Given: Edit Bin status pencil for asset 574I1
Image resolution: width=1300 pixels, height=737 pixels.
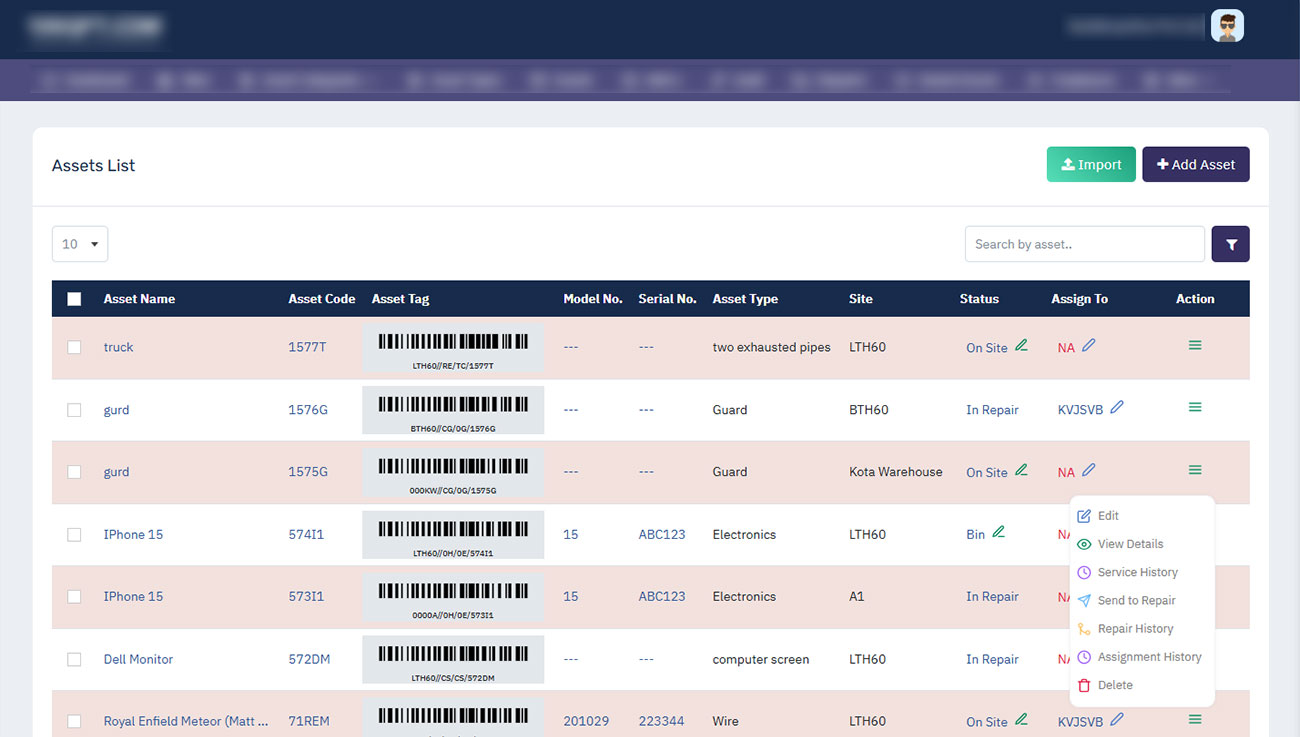Looking at the screenshot, I should (x=999, y=532).
